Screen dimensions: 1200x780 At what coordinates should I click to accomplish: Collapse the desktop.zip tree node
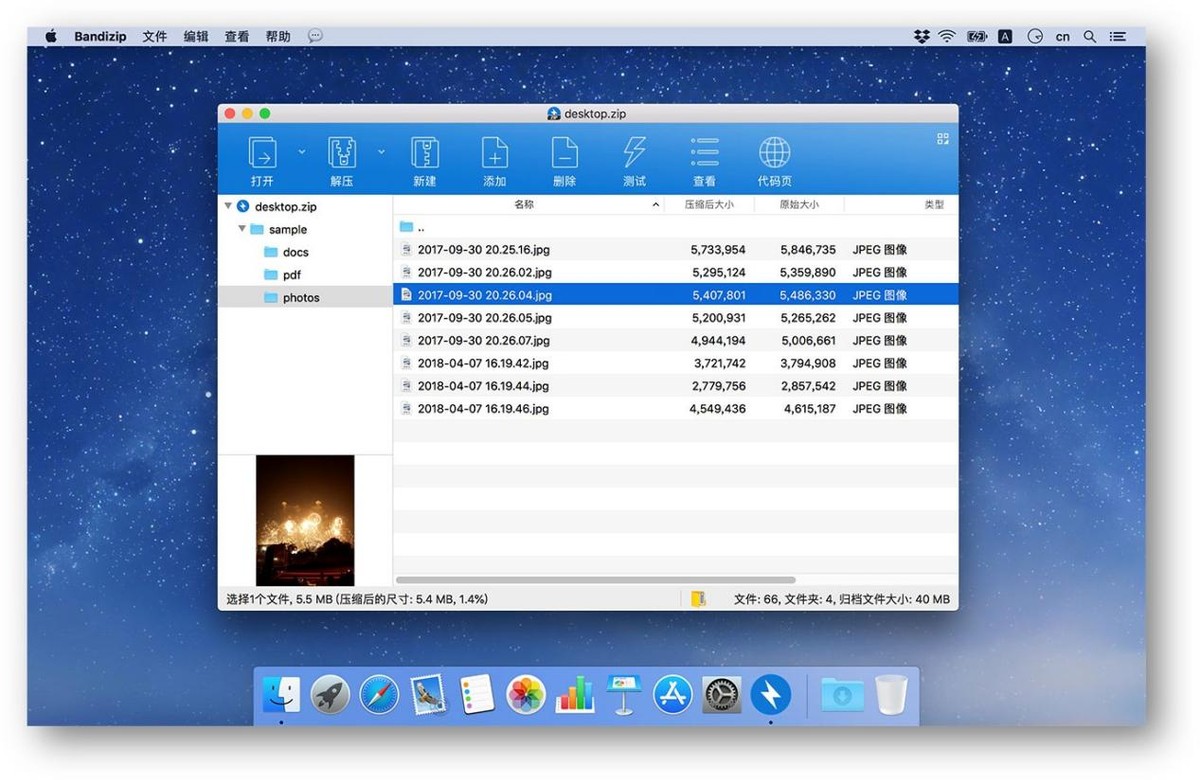228,206
